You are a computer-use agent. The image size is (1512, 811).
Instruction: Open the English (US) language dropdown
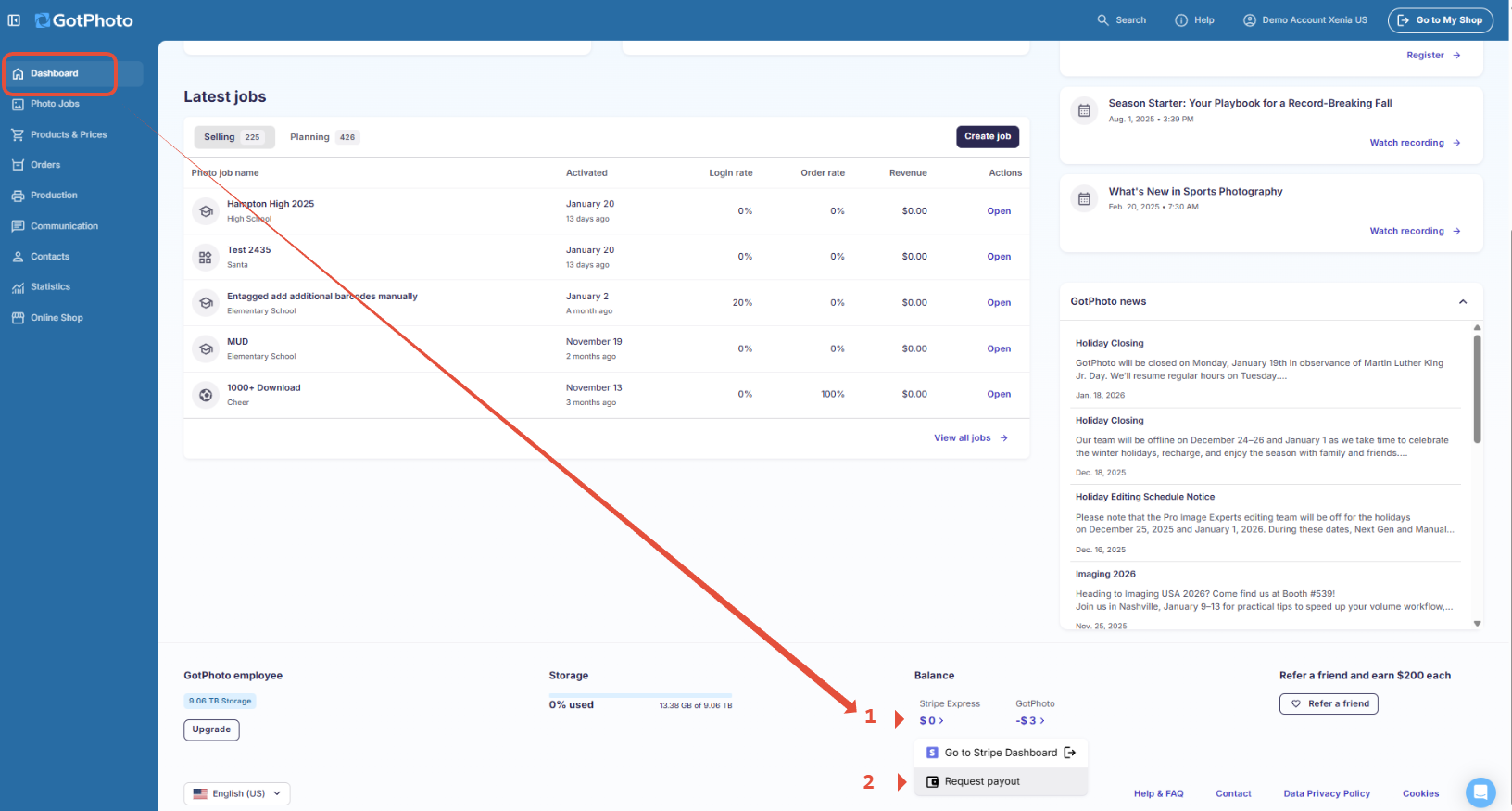[237, 793]
